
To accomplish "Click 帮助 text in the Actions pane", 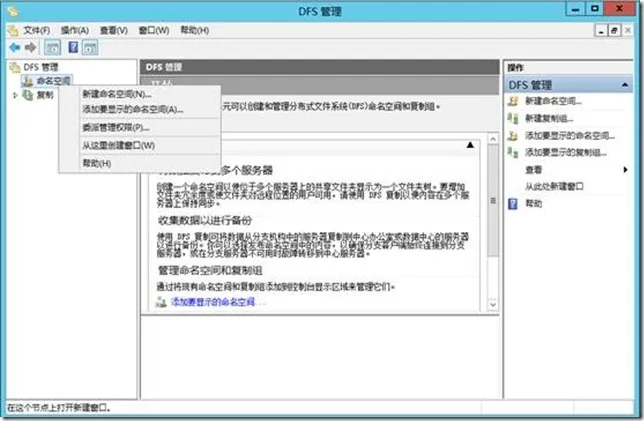I will click(x=534, y=203).
